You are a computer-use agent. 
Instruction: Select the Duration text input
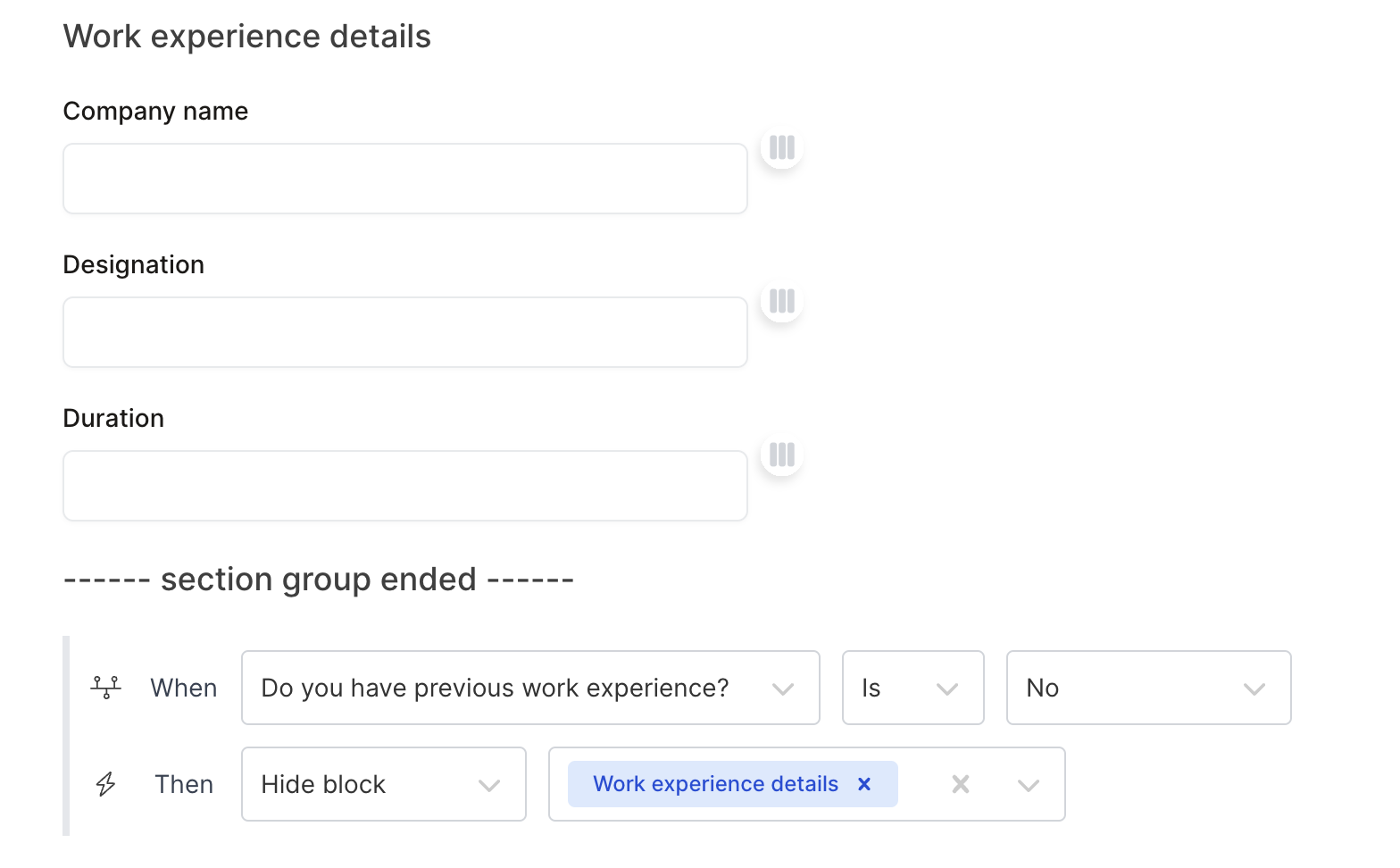click(405, 486)
